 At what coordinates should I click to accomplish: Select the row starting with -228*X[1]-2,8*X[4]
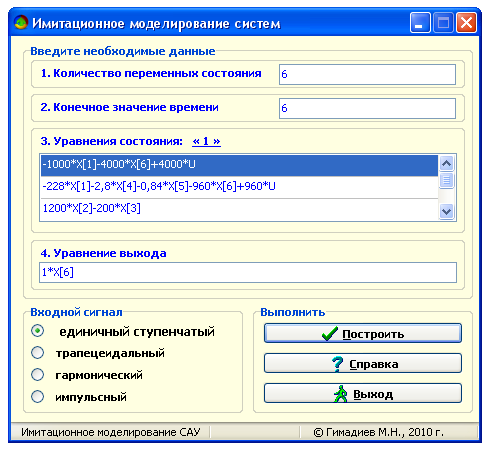pos(239,187)
